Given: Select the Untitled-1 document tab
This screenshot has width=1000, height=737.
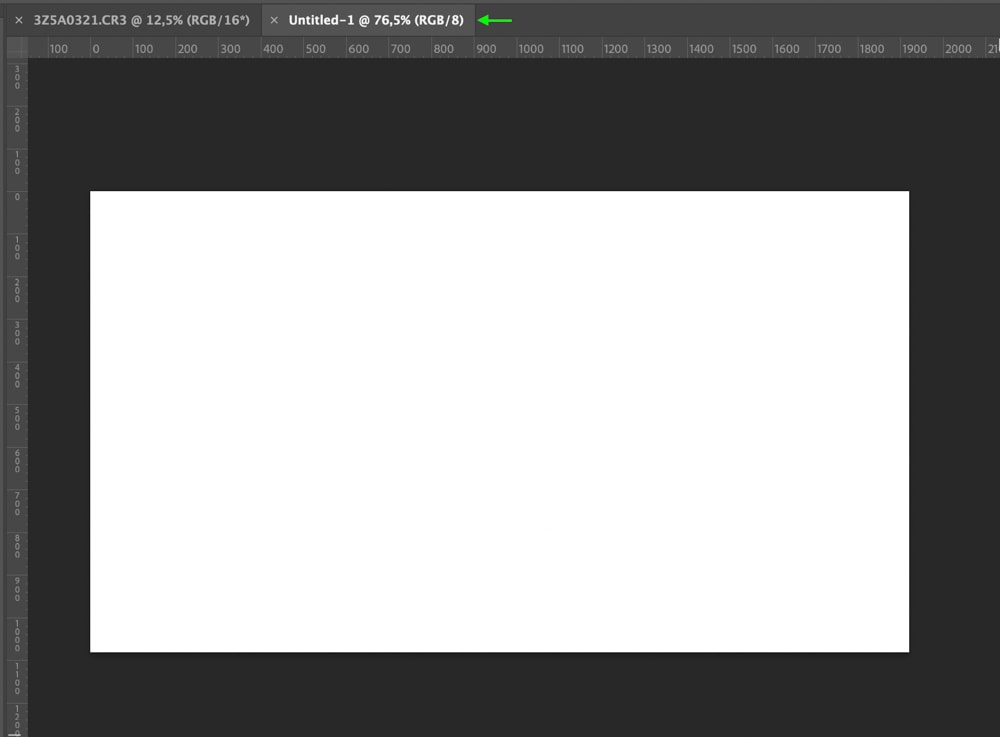Looking at the screenshot, I should [376, 20].
